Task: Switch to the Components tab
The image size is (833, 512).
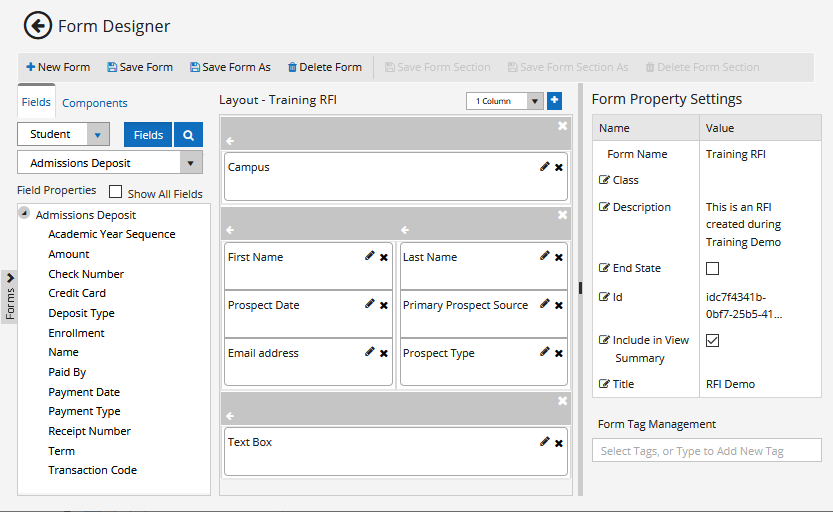Action: 95,103
